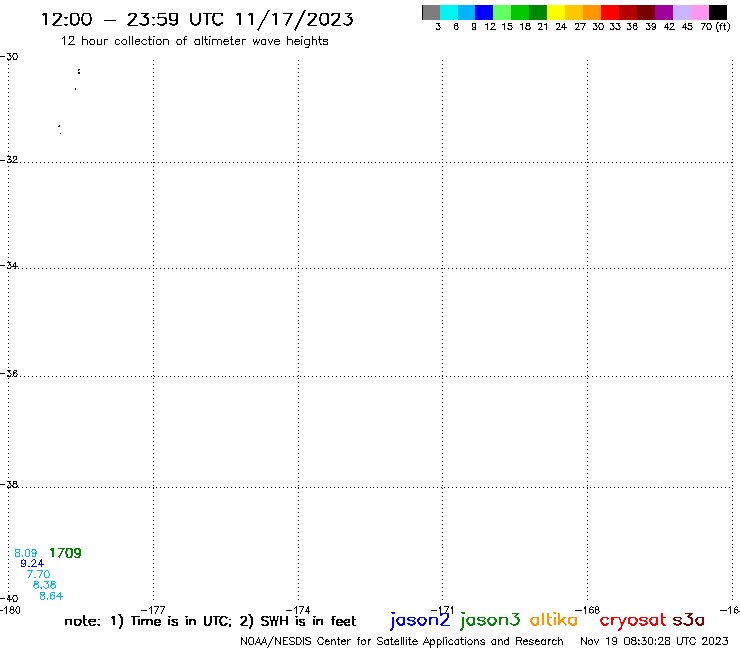Screen dimensions: 740x650
Task: Click the -36 latitude axis label
Action: click(9, 373)
